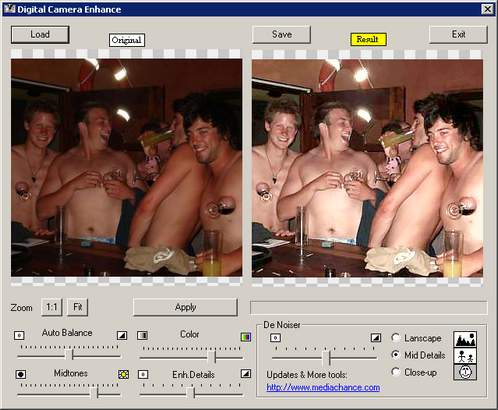
Task: Click the Auto Balance minimum icon
Action: (19, 335)
